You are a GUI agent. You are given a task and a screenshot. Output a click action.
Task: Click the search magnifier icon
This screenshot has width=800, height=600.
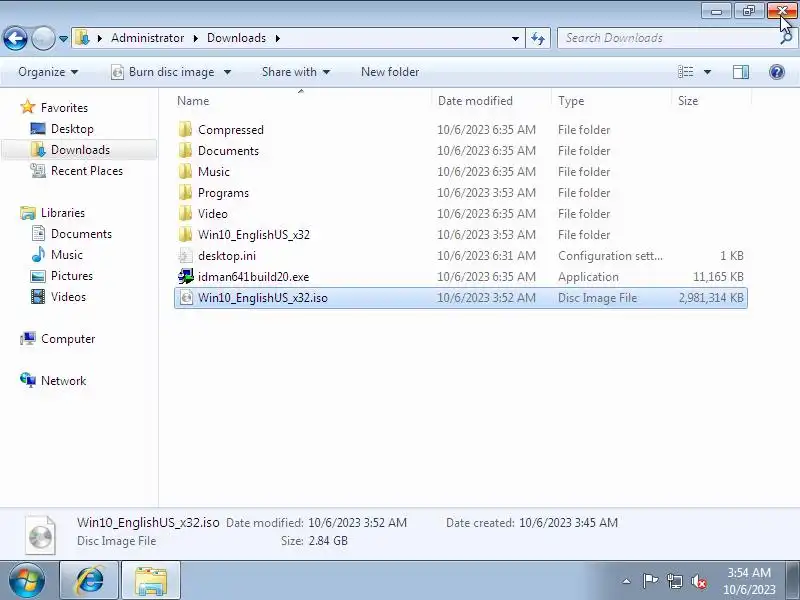(786, 38)
